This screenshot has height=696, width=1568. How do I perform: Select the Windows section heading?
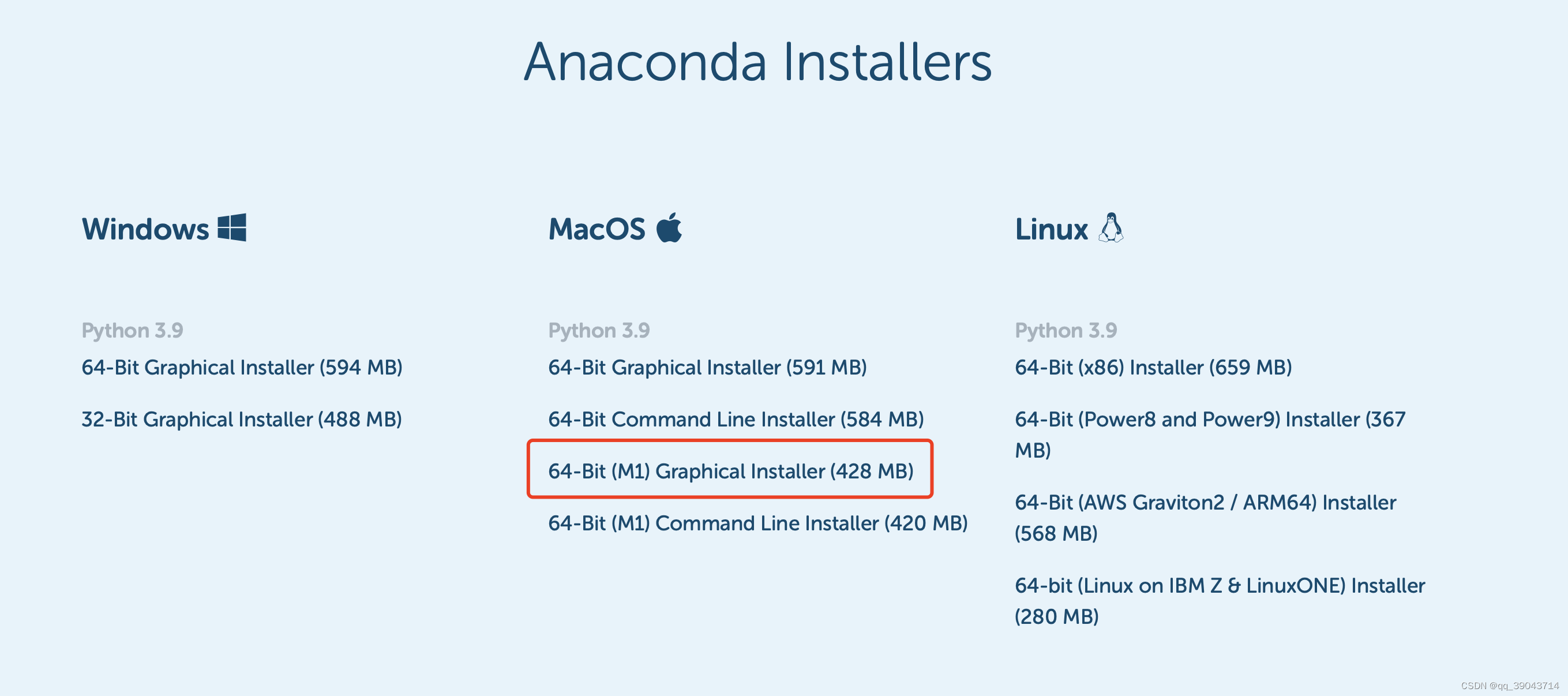145,230
